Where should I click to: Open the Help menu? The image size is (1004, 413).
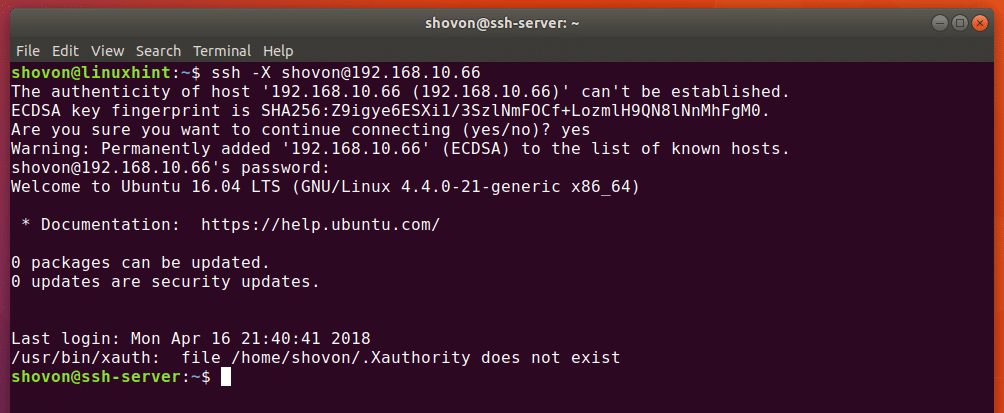tap(278, 50)
